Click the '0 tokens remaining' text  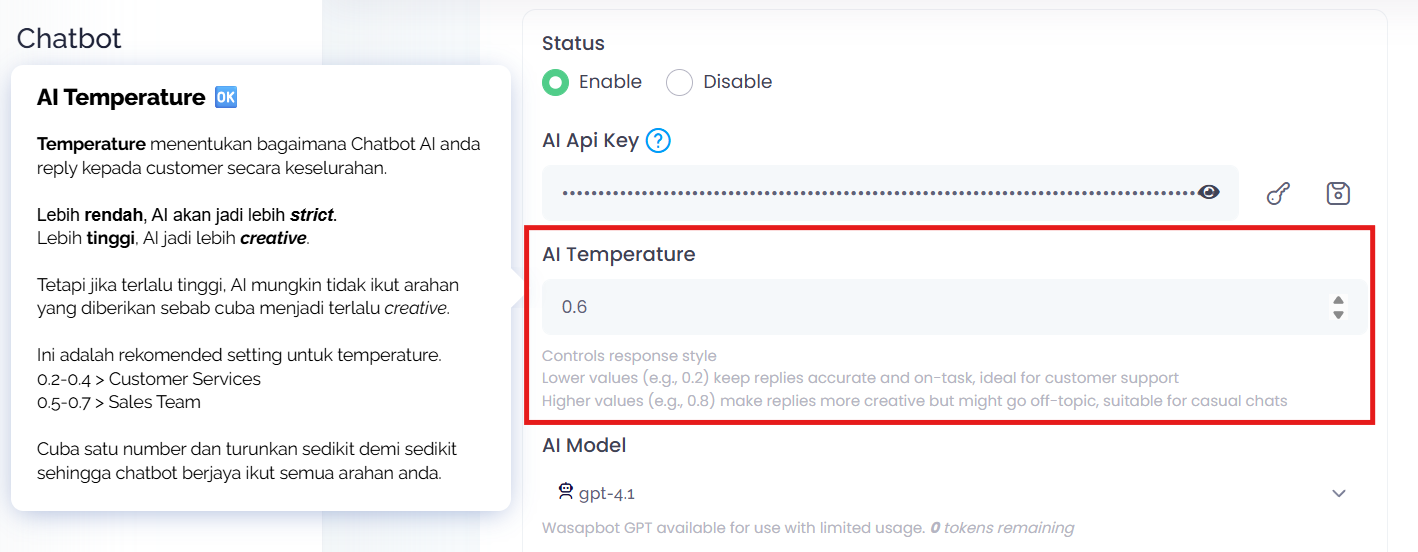point(1001,527)
